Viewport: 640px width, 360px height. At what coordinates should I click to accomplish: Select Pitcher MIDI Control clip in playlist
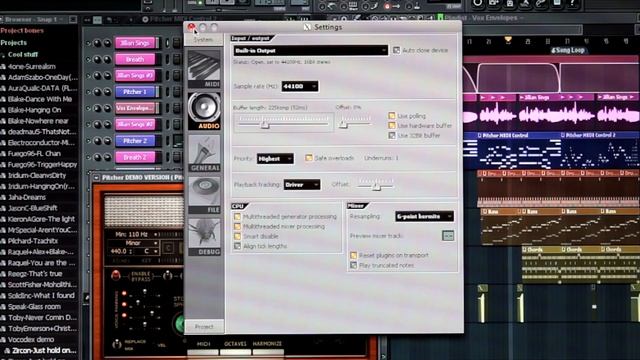pos(505,135)
